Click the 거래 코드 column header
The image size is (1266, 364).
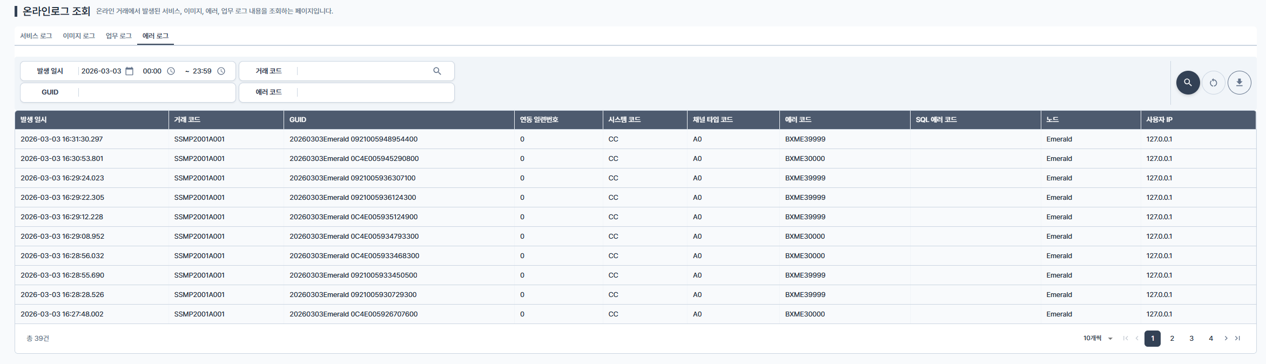[226, 120]
